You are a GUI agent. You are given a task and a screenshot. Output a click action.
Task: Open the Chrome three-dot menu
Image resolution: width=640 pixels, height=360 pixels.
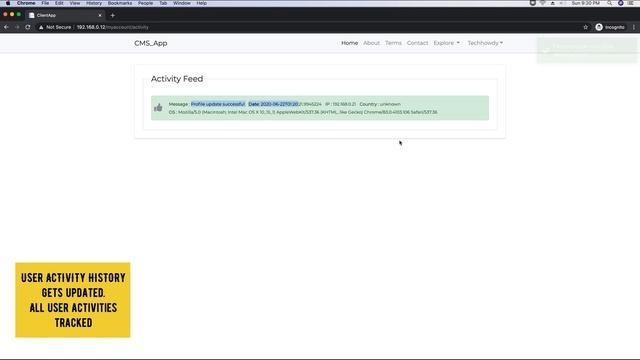[x=634, y=27]
